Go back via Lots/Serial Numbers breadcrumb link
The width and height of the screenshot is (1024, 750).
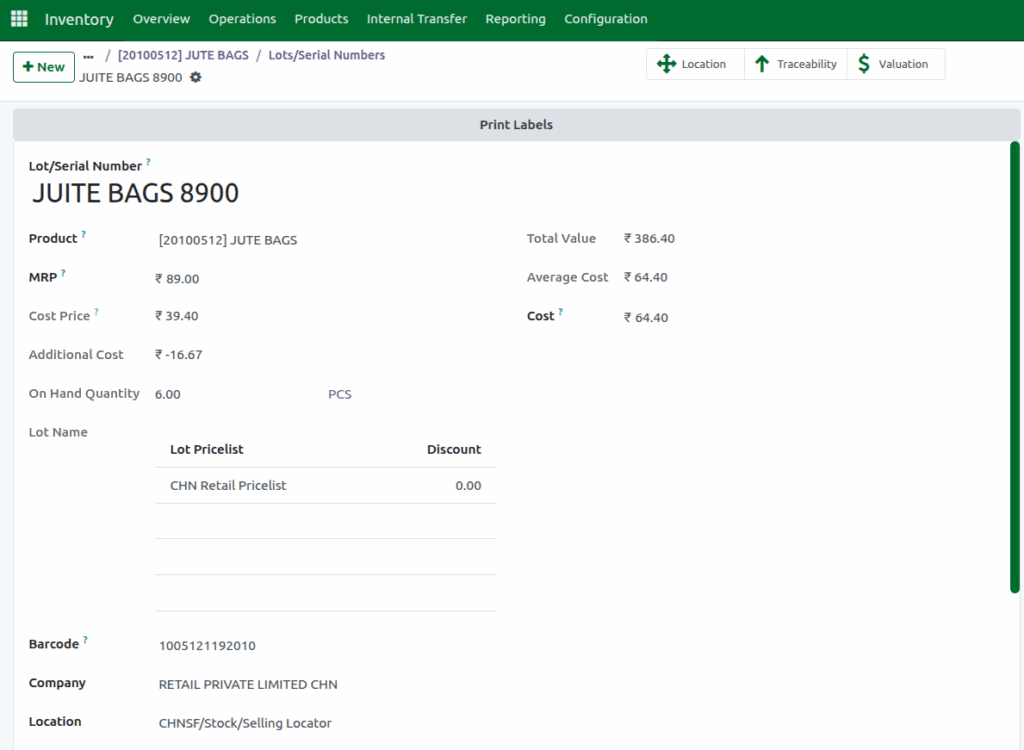(325, 55)
